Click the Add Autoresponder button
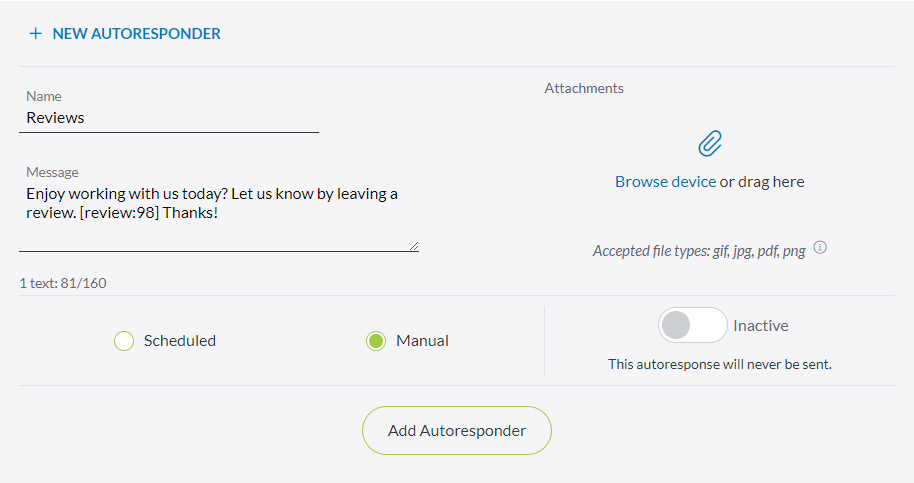 coord(457,431)
